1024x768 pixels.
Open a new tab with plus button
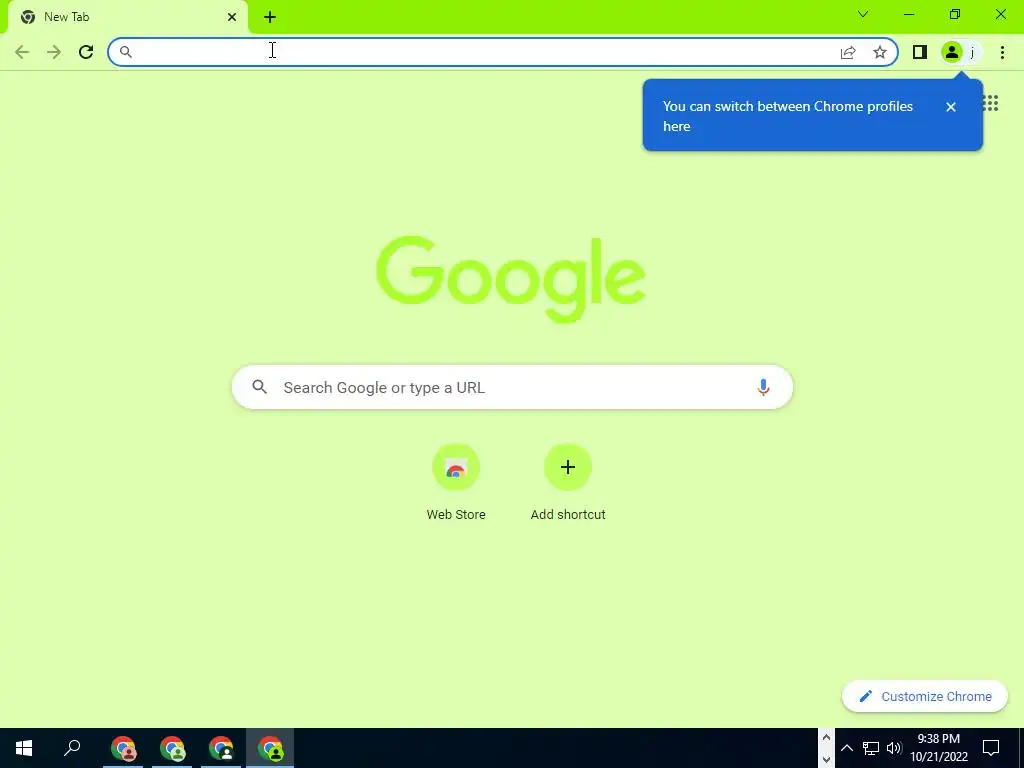pyautogui.click(x=270, y=17)
